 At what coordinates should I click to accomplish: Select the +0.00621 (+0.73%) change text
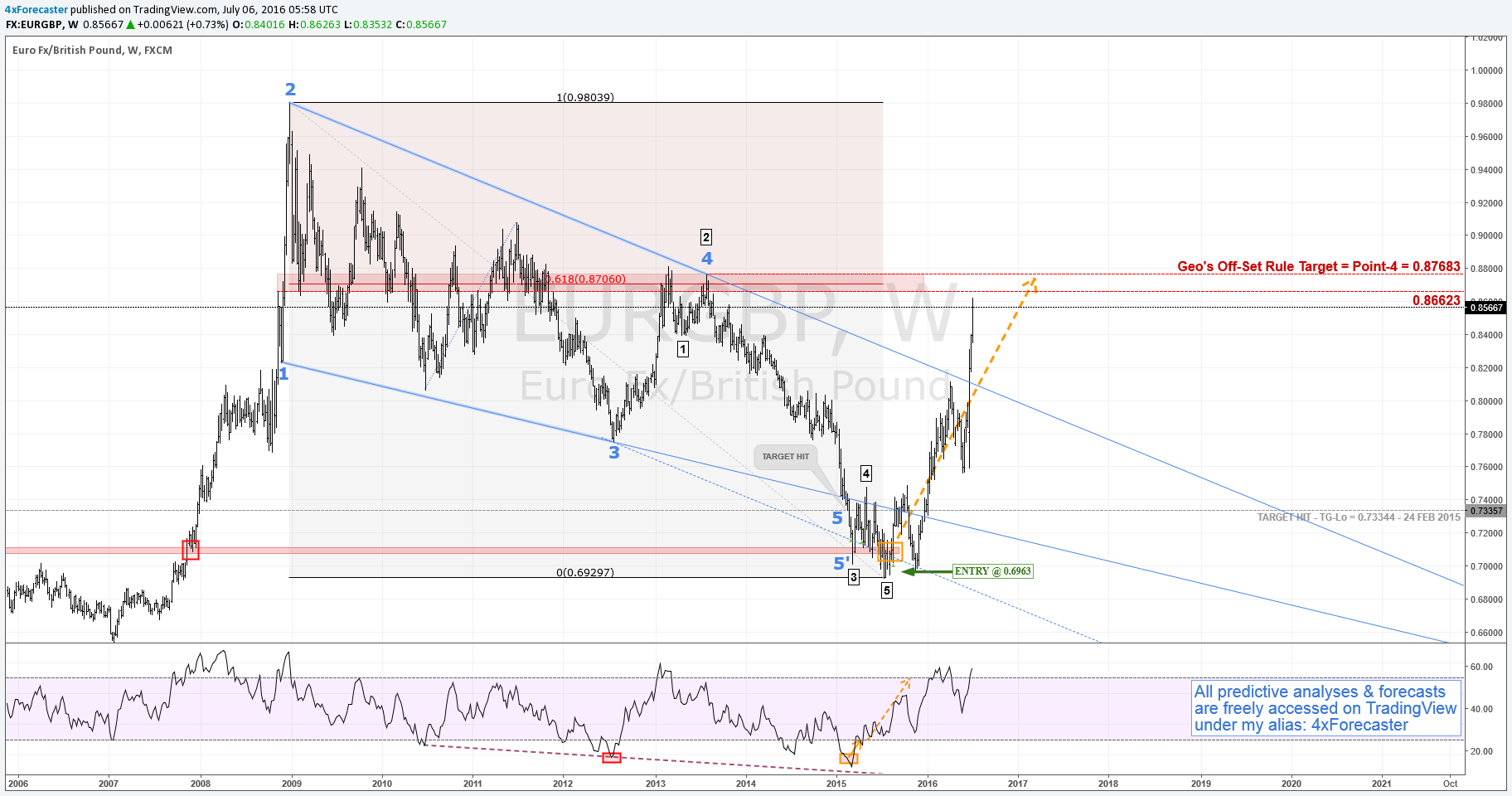coord(182,25)
